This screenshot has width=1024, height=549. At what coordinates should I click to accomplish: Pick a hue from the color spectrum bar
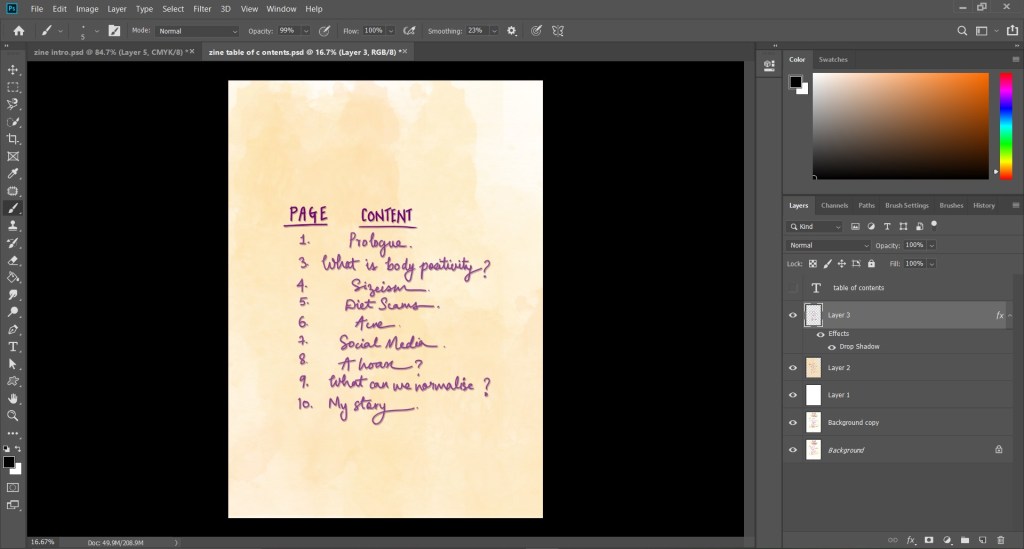(1005, 120)
